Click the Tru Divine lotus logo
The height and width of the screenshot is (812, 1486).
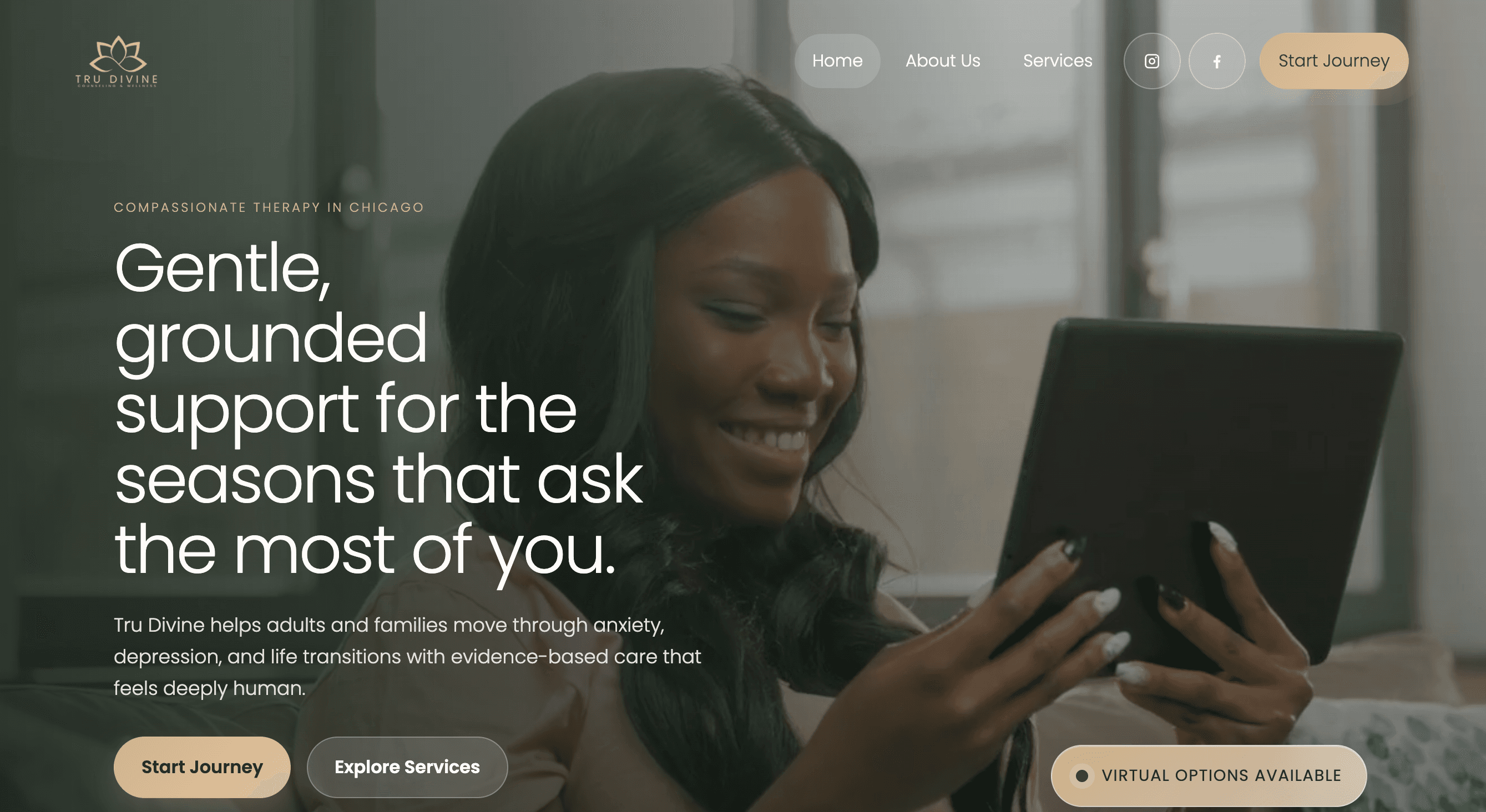[118, 54]
